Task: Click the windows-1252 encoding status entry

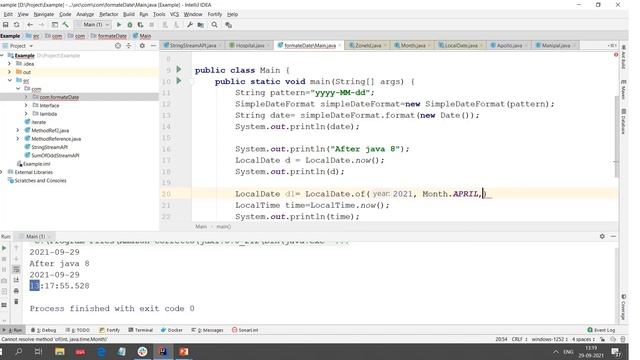Action: tap(549, 339)
